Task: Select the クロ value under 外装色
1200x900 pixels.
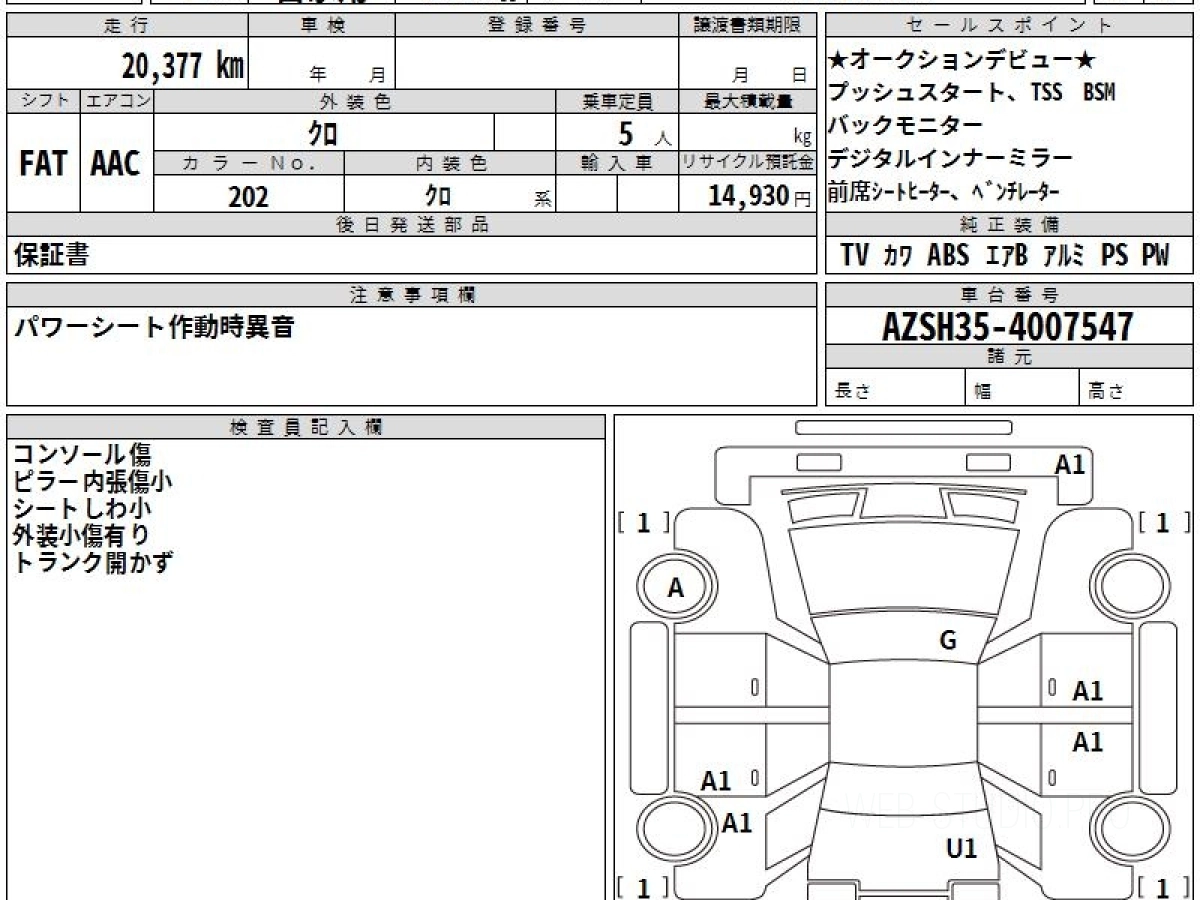Action: (x=322, y=132)
